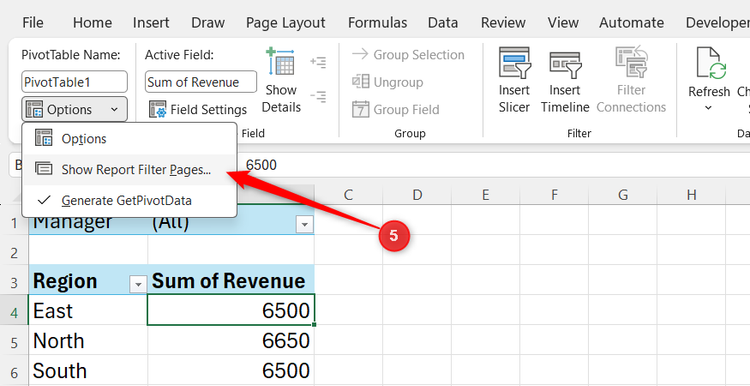Click the Show Report Filter Pages icon
This screenshot has width=750, height=386.
pyautogui.click(x=44, y=168)
